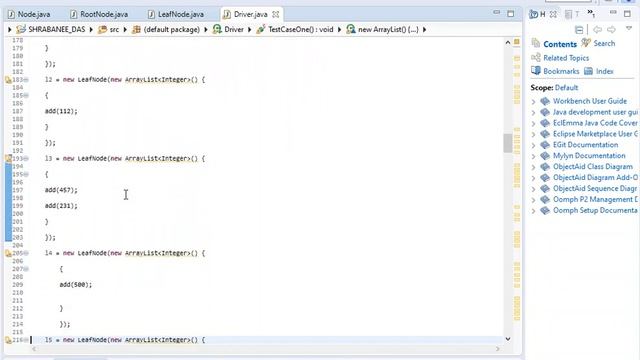The height and width of the screenshot is (360, 640).
Task: Open ObjectAid Sequence Diagram book
Action: click(595, 189)
